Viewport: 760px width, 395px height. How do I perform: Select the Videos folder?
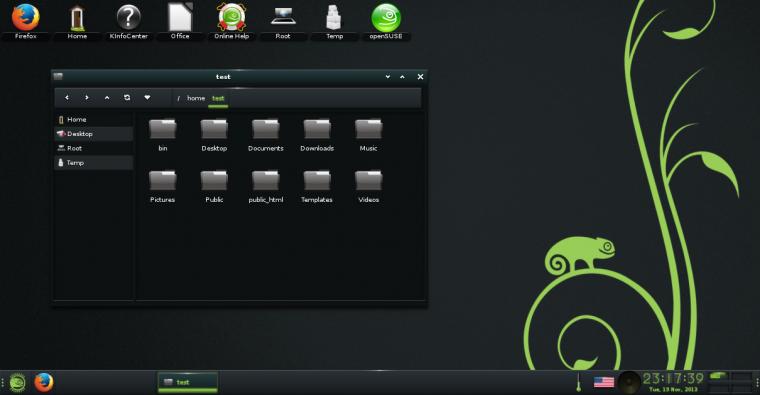click(x=368, y=186)
